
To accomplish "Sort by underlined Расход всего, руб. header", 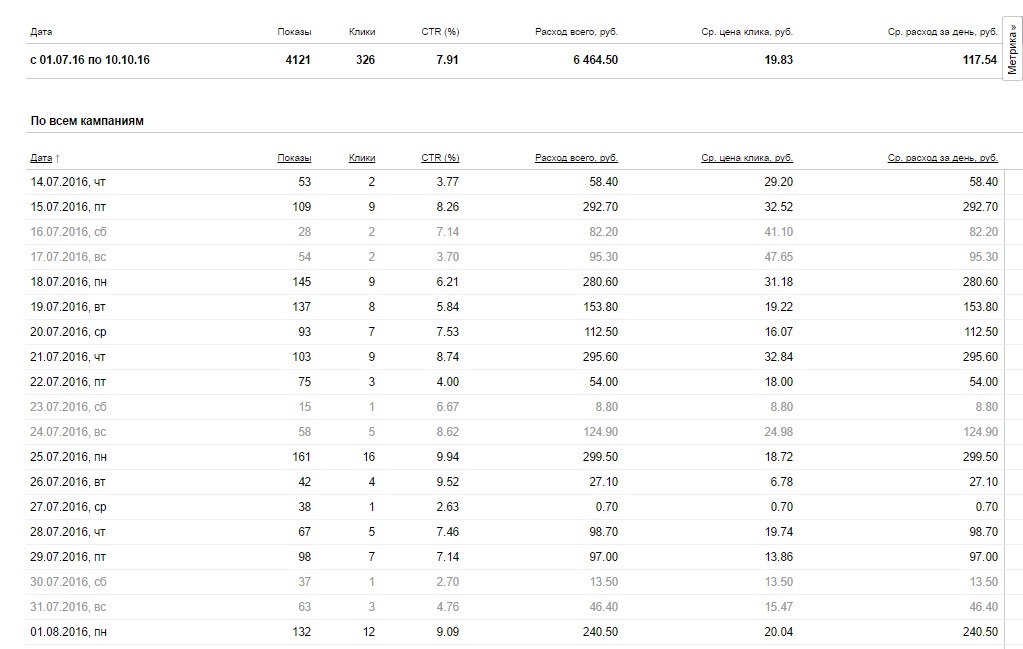I will tap(576, 158).
